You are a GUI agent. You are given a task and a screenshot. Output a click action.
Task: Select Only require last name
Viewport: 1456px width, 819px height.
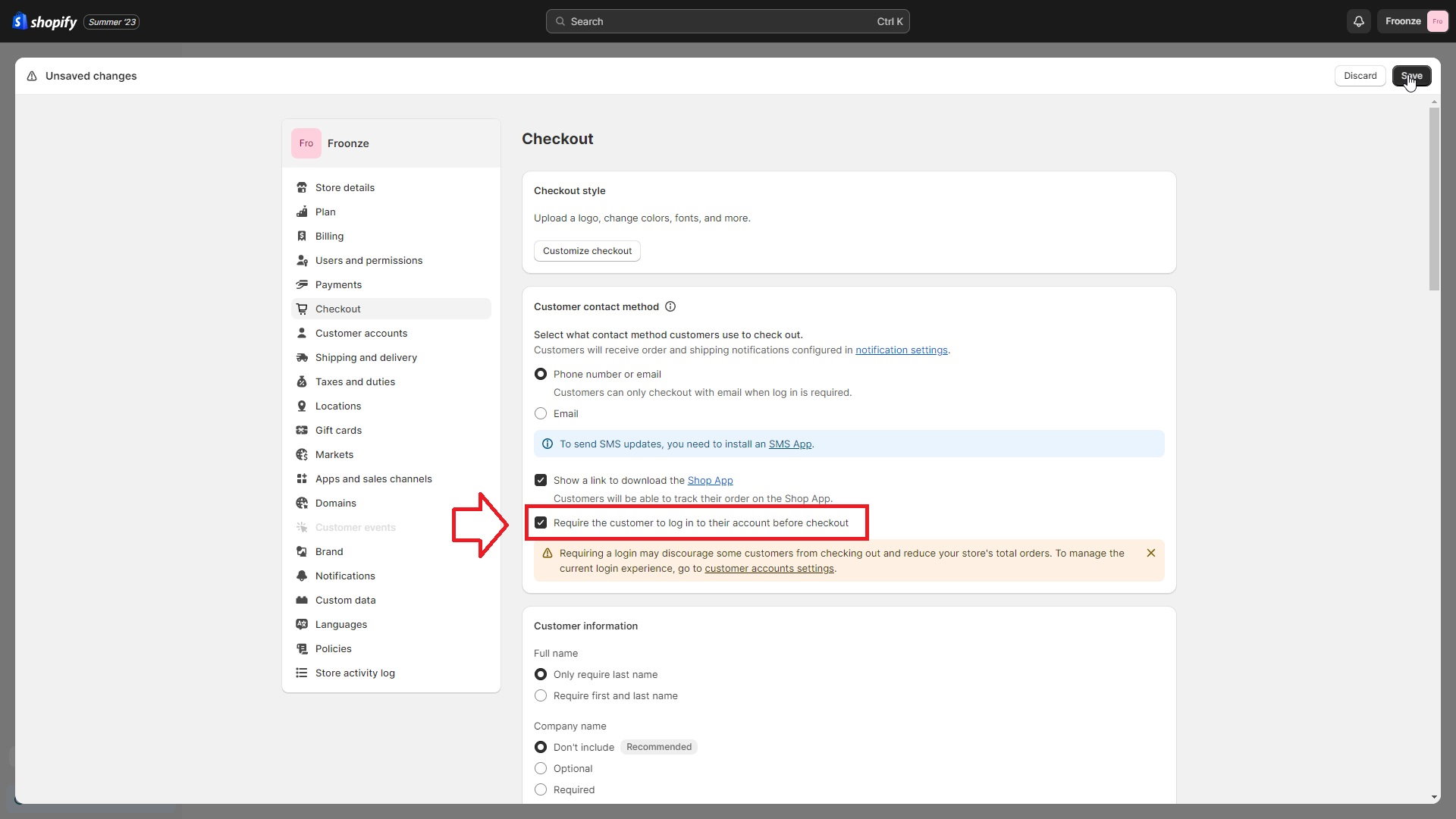point(541,675)
